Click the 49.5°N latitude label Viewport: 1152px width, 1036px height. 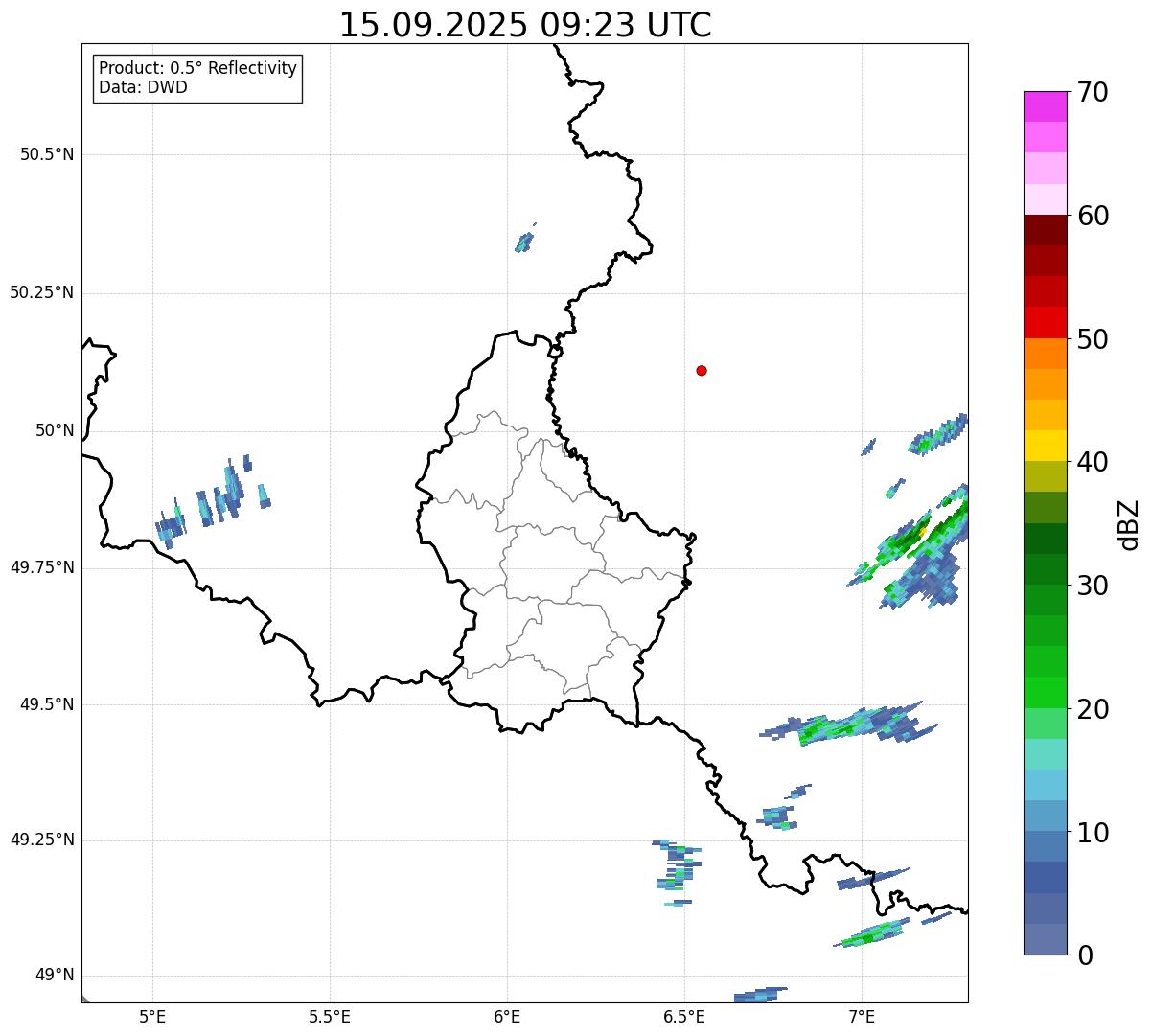coord(47,704)
